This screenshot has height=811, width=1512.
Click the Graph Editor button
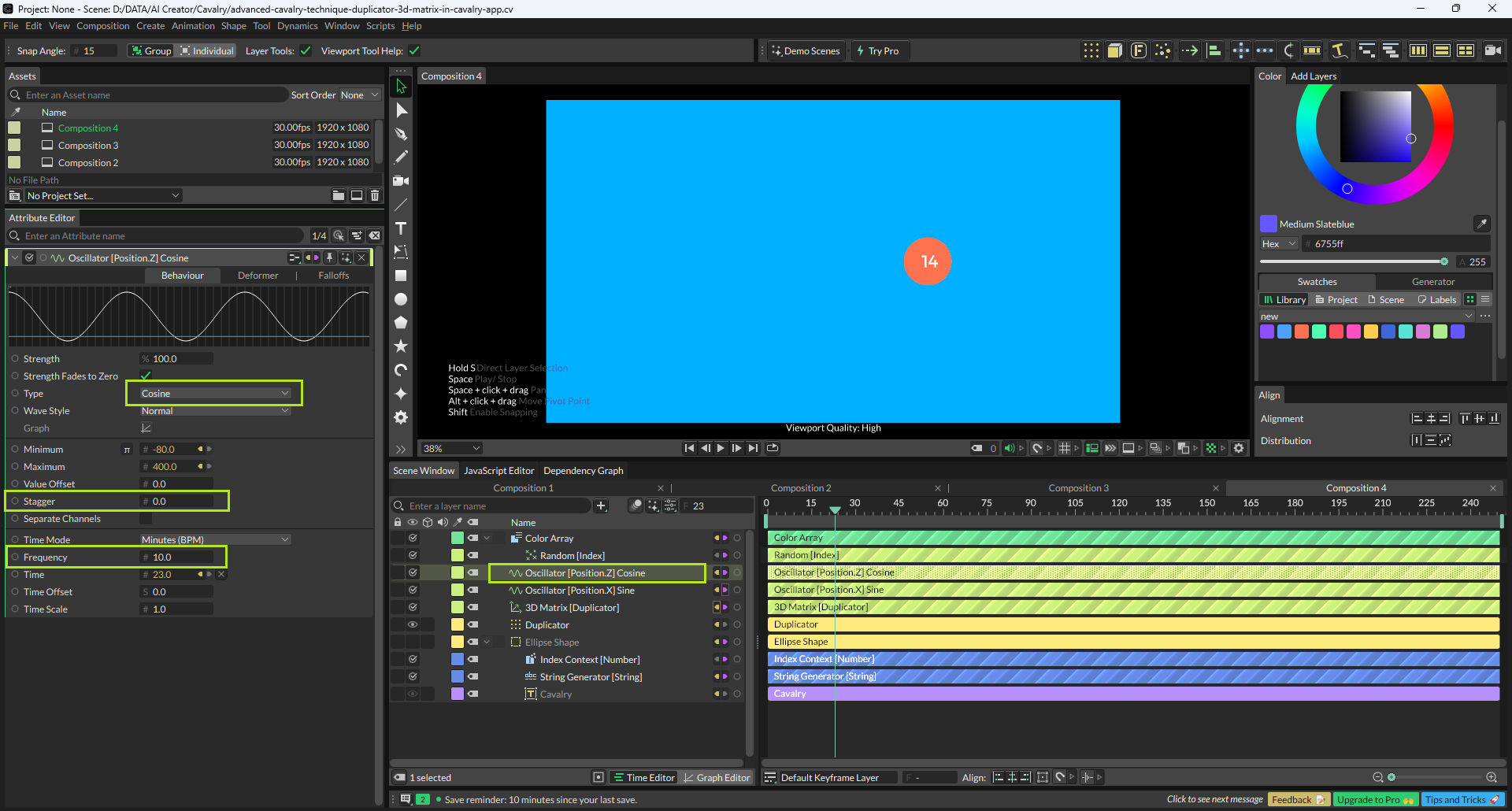tap(717, 777)
